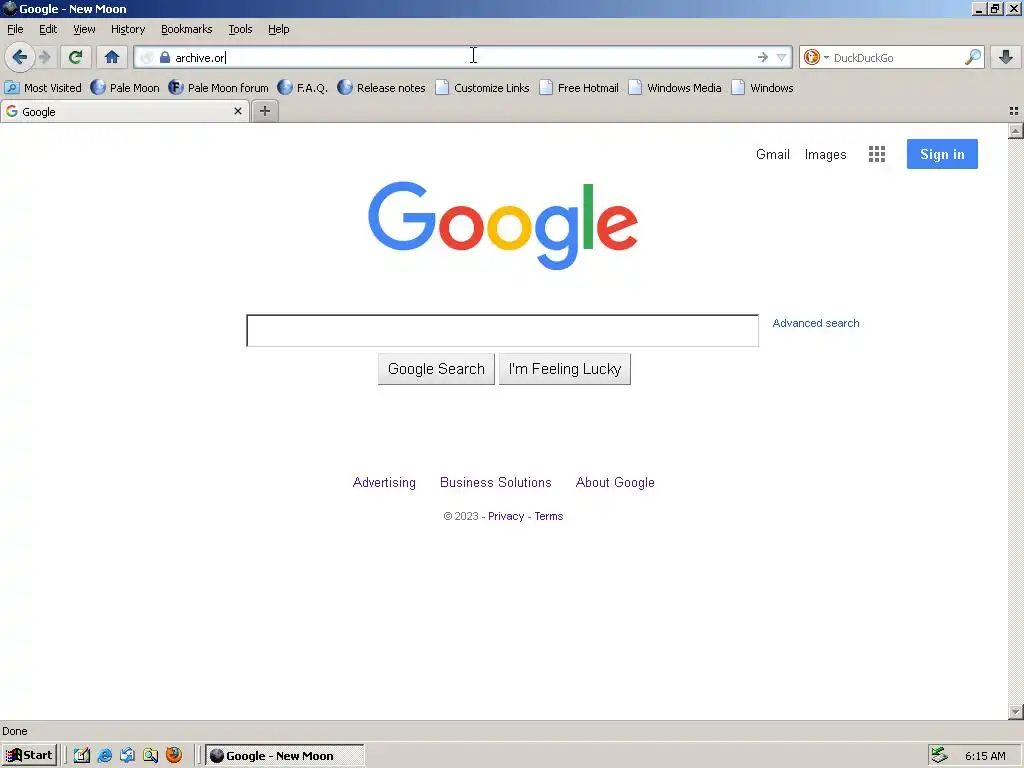Open the History menu
This screenshot has width=1024, height=768.
pyautogui.click(x=128, y=29)
